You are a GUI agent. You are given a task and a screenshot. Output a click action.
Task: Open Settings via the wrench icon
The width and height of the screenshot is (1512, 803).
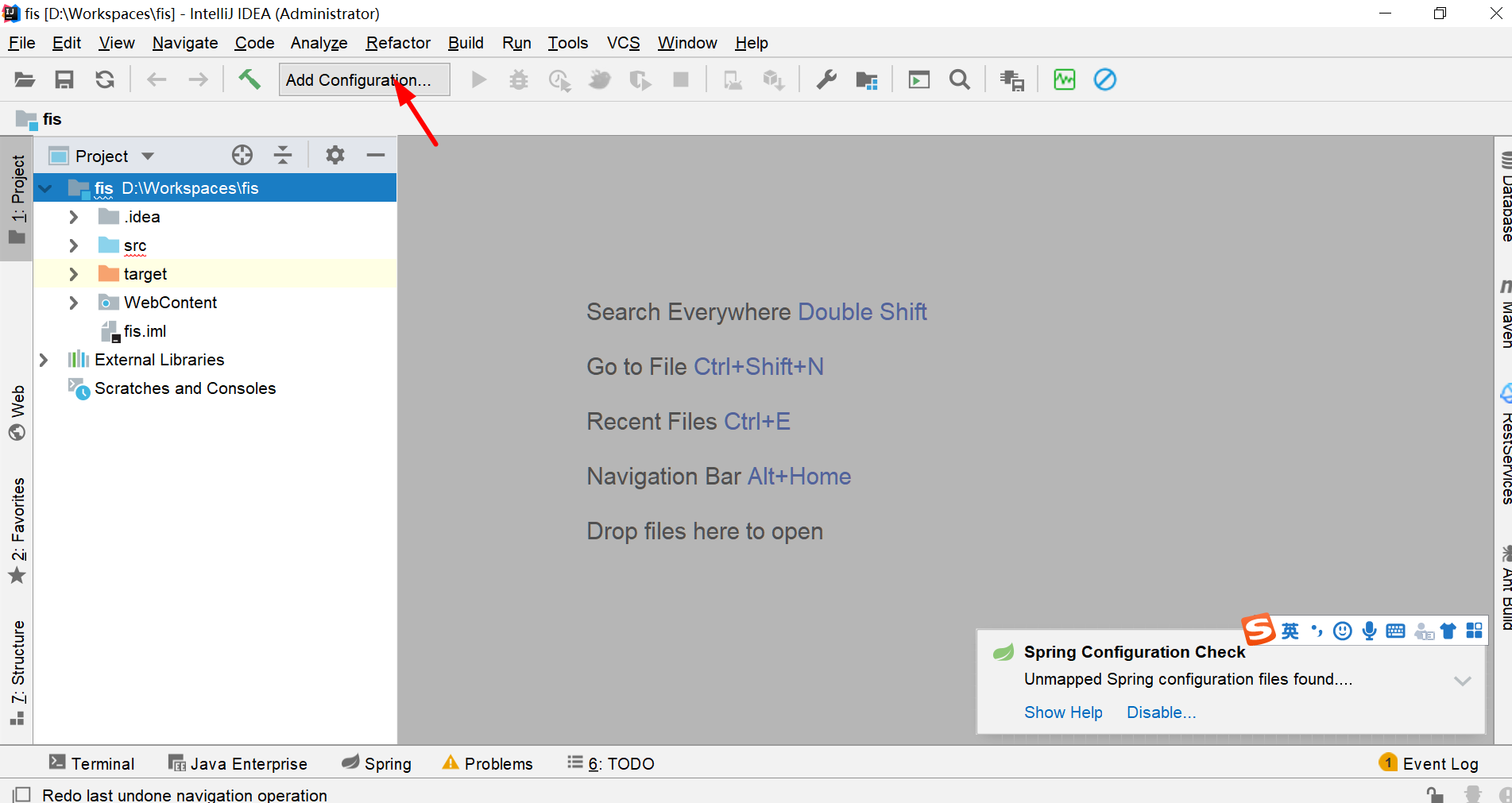click(826, 79)
